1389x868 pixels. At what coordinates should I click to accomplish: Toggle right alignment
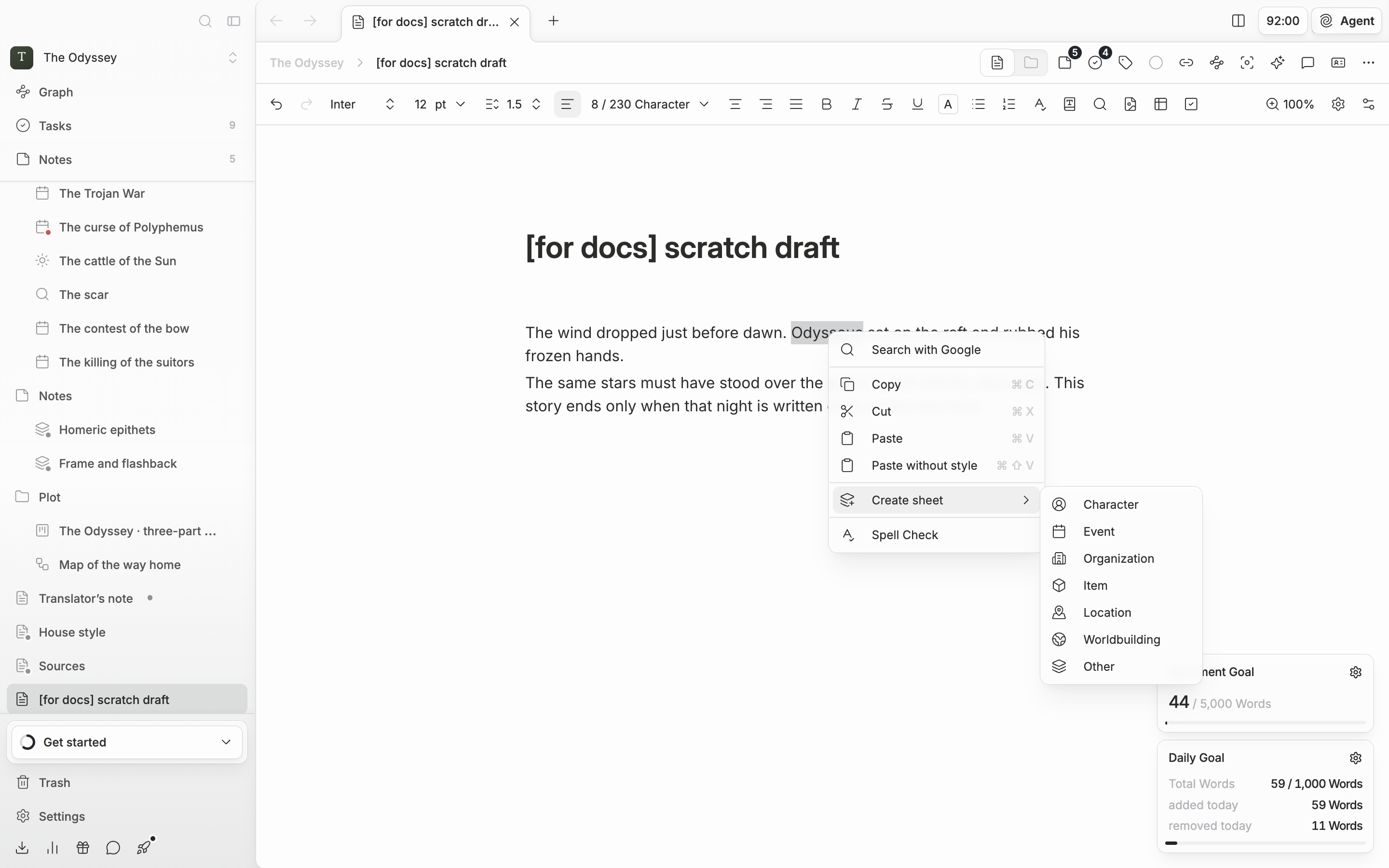pyautogui.click(x=766, y=104)
